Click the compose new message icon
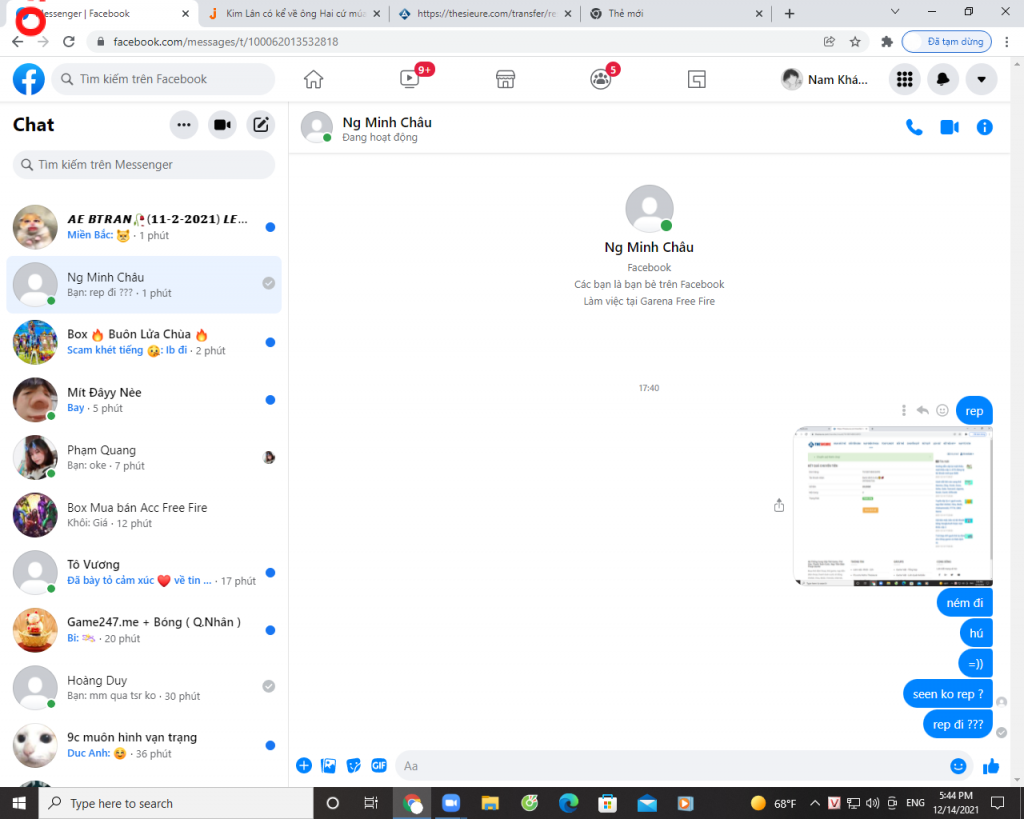This screenshot has height=819, width=1024. [x=260, y=125]
